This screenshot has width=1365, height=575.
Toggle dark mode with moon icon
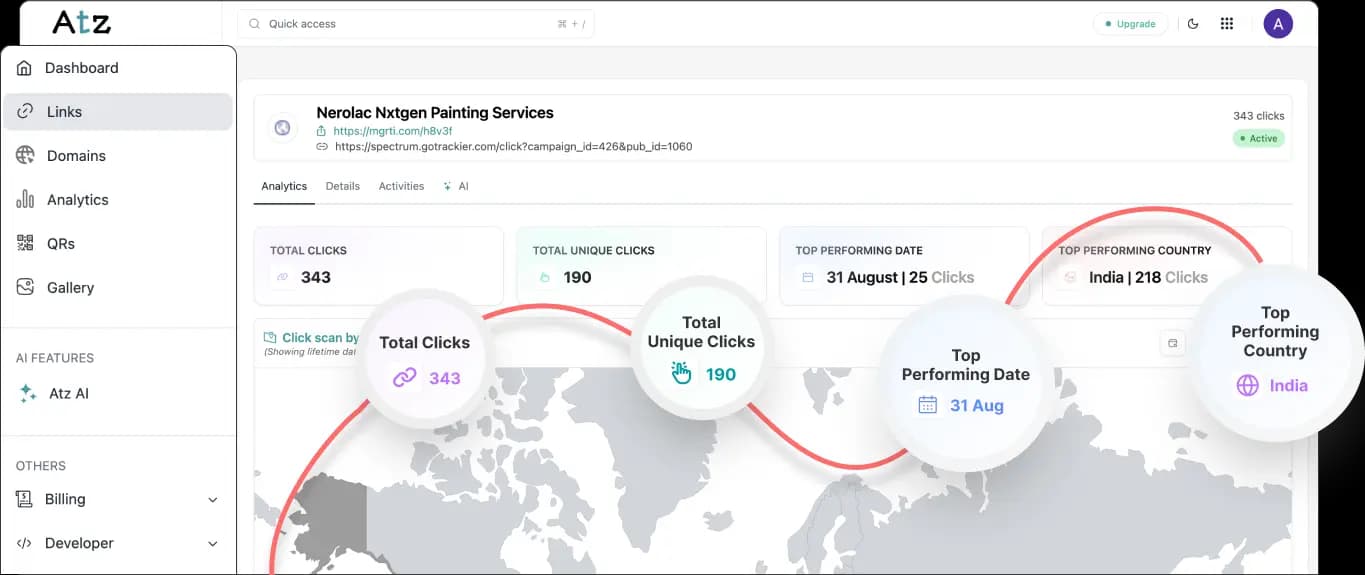coord(1193,24)
